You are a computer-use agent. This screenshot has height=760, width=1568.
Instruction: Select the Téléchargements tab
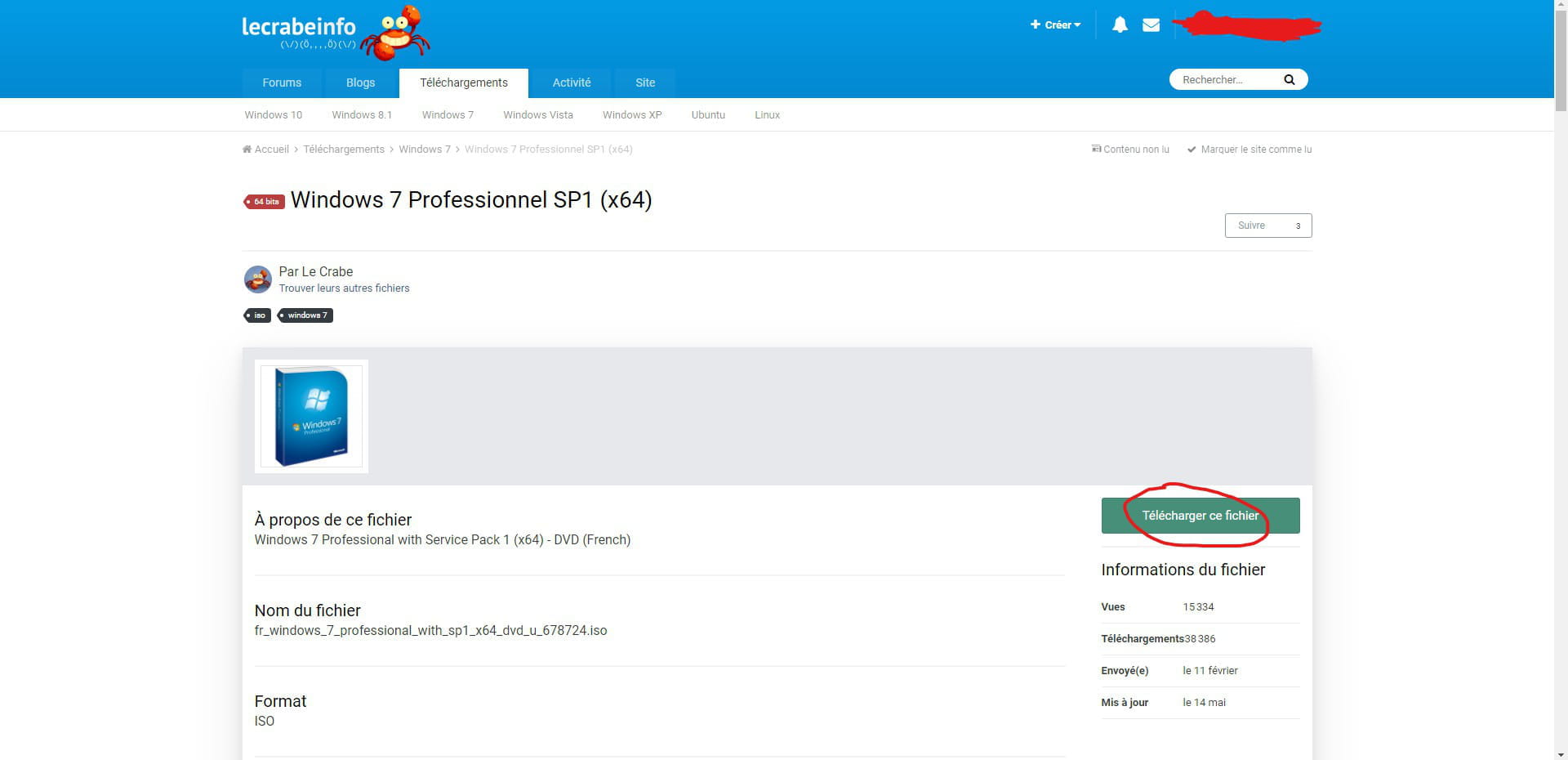tap(464, 83)
